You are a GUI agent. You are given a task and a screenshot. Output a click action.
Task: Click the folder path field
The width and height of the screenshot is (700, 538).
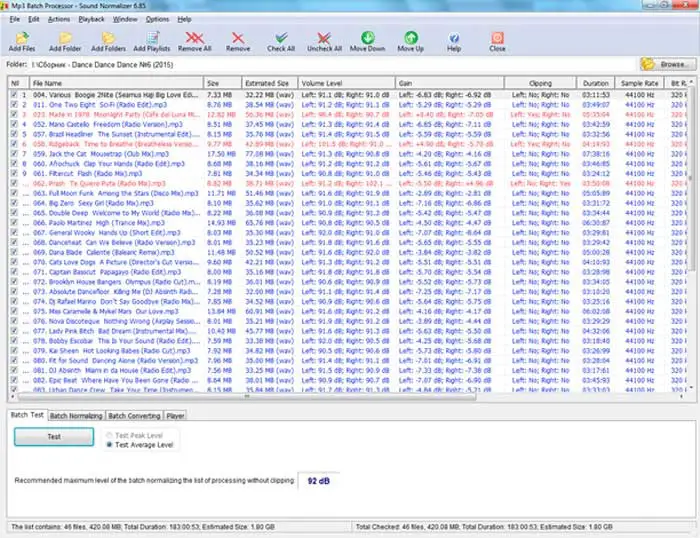[x=334, y=65]
